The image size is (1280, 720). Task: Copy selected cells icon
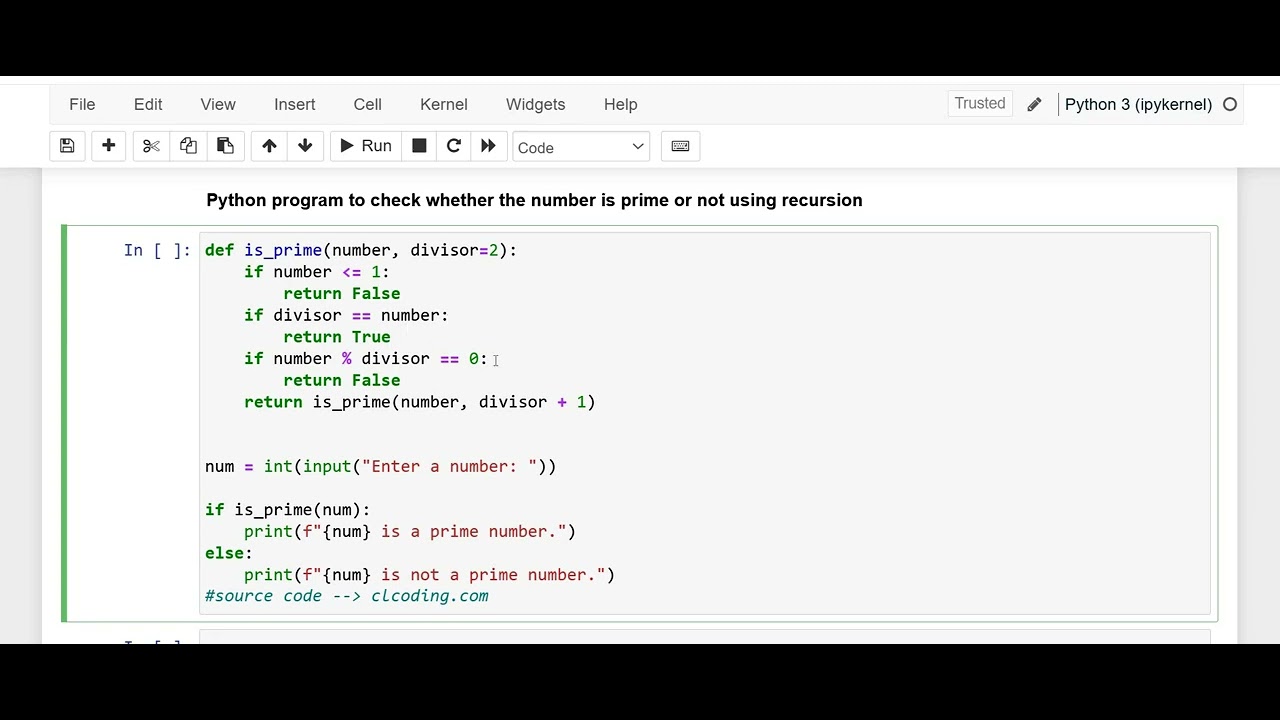coord(188,146)
